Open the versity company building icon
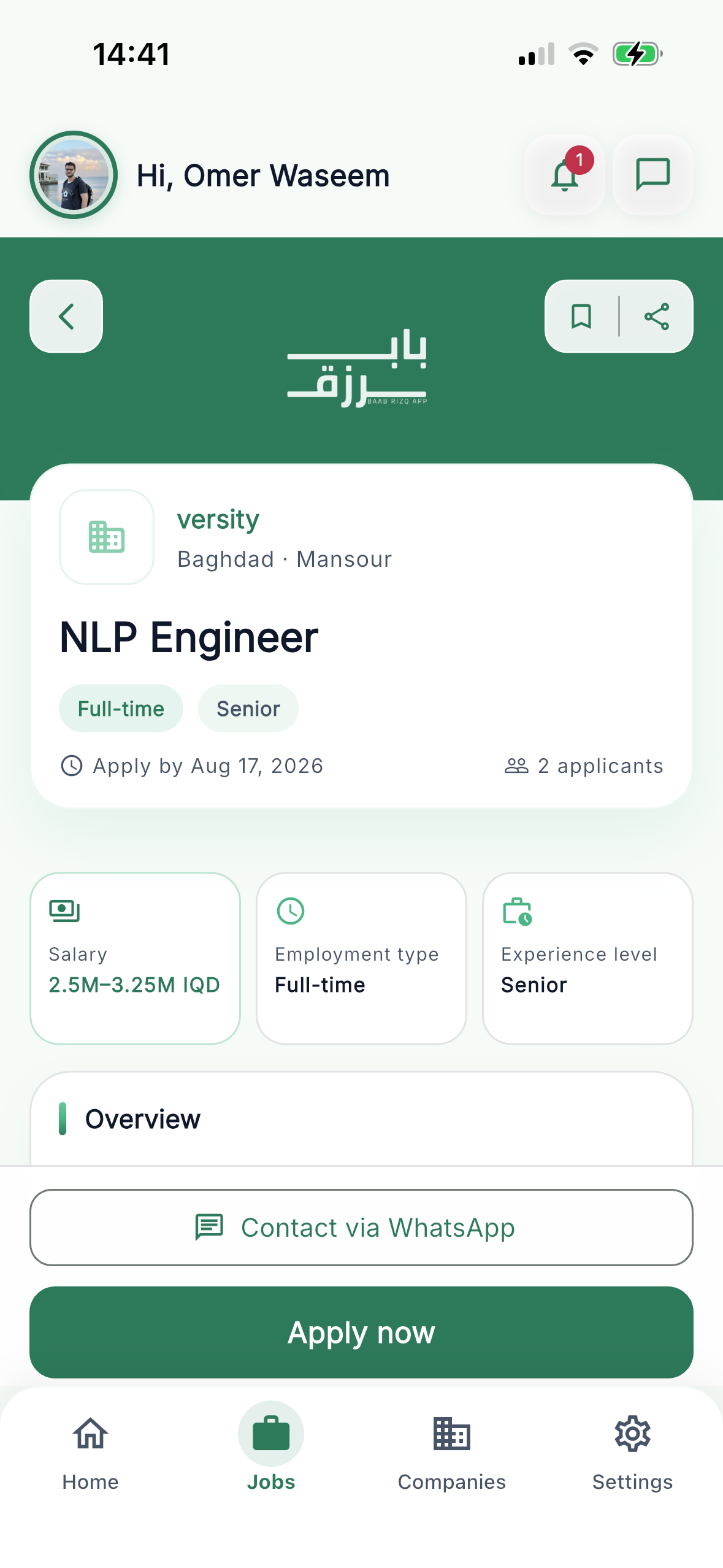The height and width of the screenshot is (1568, 723). [x=107, y=537]
